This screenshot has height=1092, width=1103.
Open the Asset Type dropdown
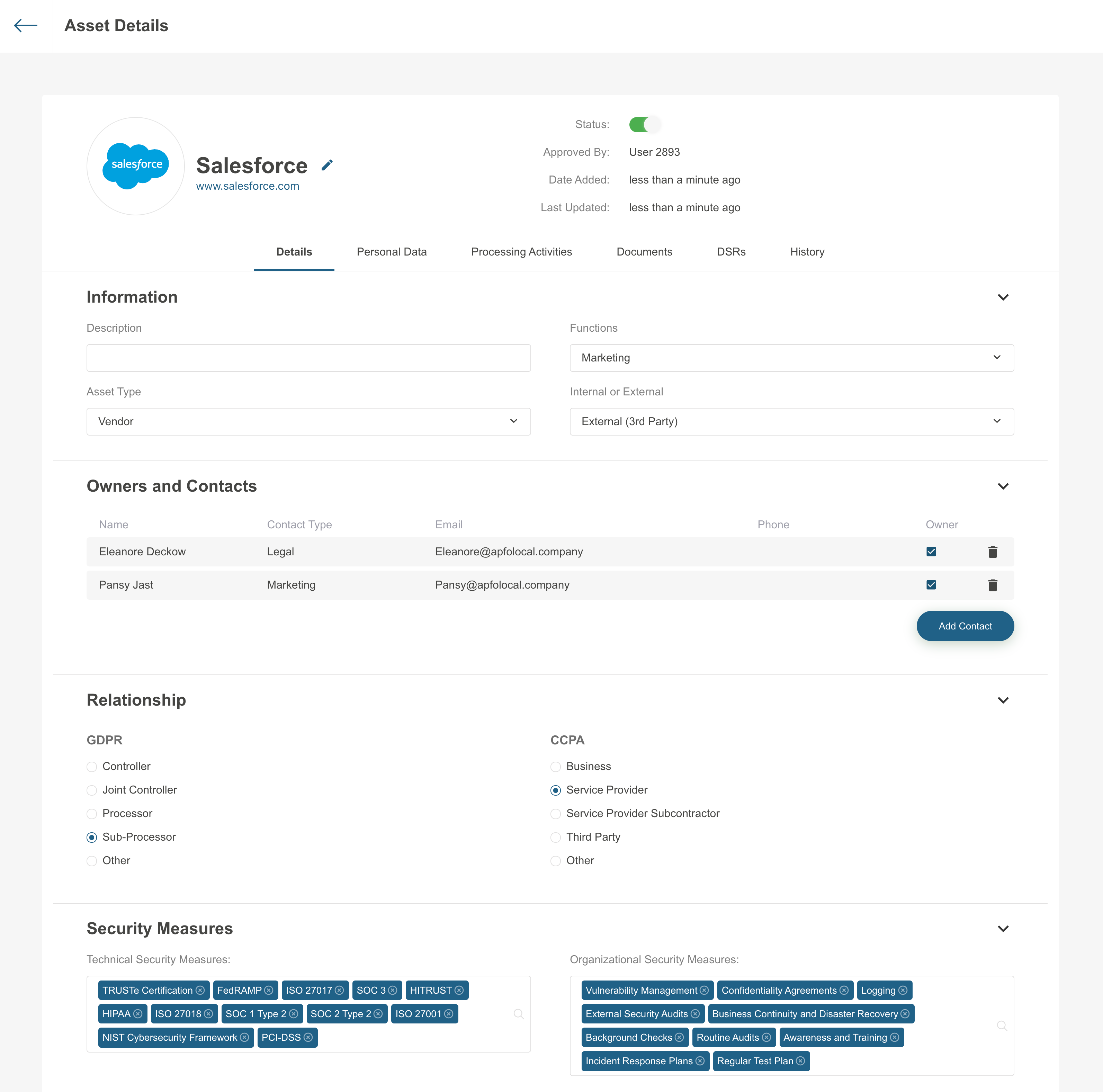coord(308,421)
